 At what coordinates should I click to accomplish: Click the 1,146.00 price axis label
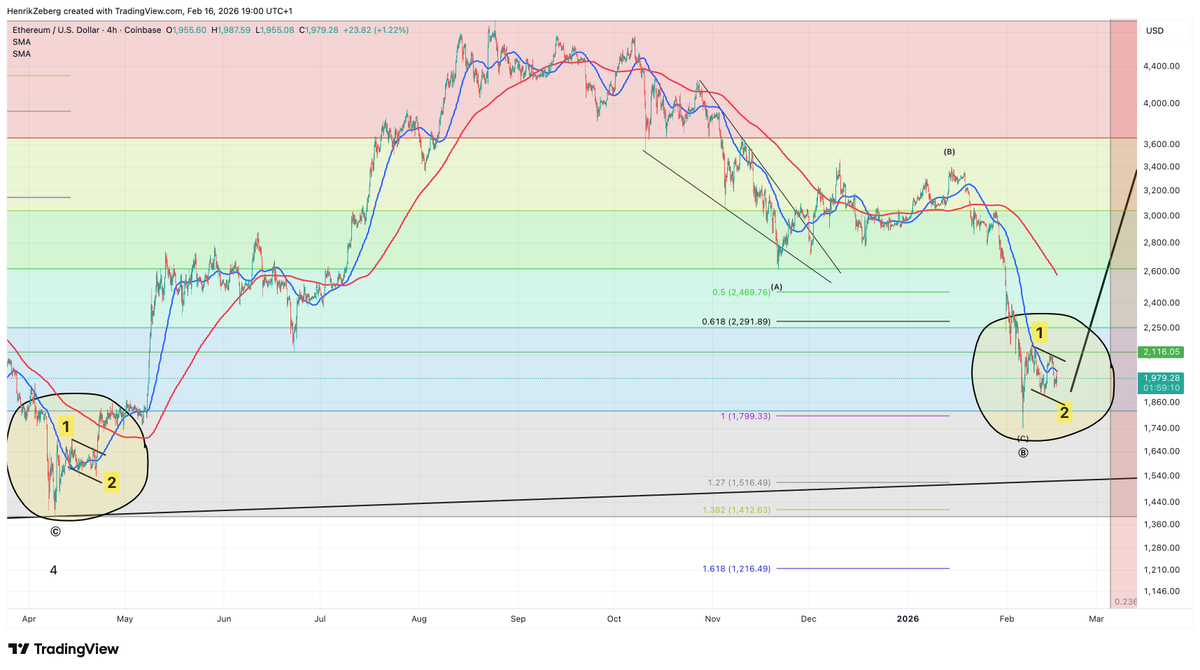pos(1163,592)
